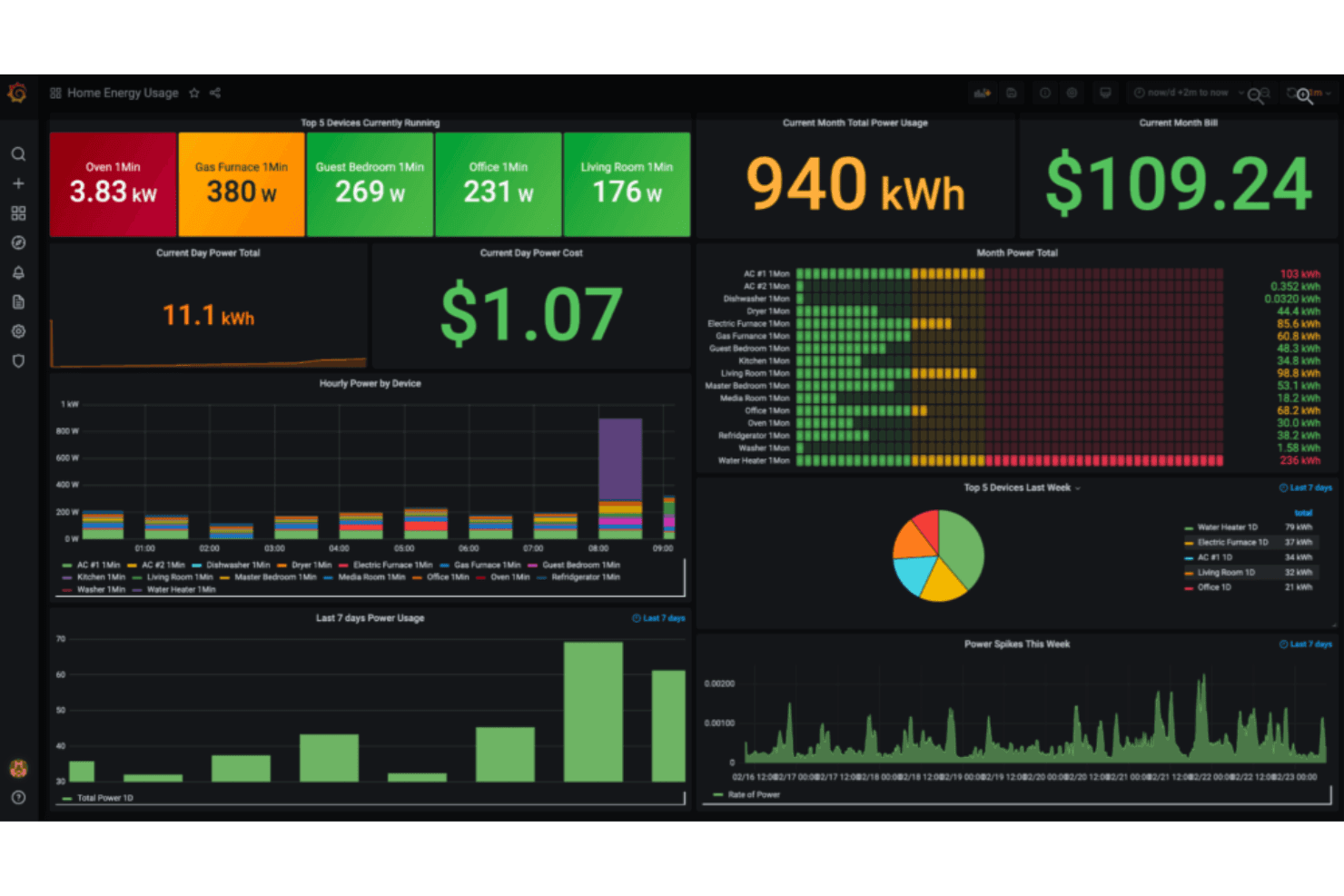
Task: Open the Server Admin shield icon
Action: point(18,361)
